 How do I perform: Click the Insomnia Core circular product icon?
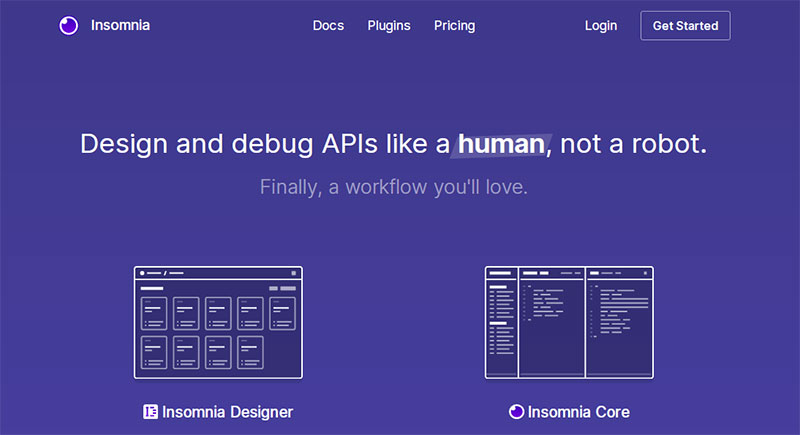pyautogui.click(x=516, y=412)
